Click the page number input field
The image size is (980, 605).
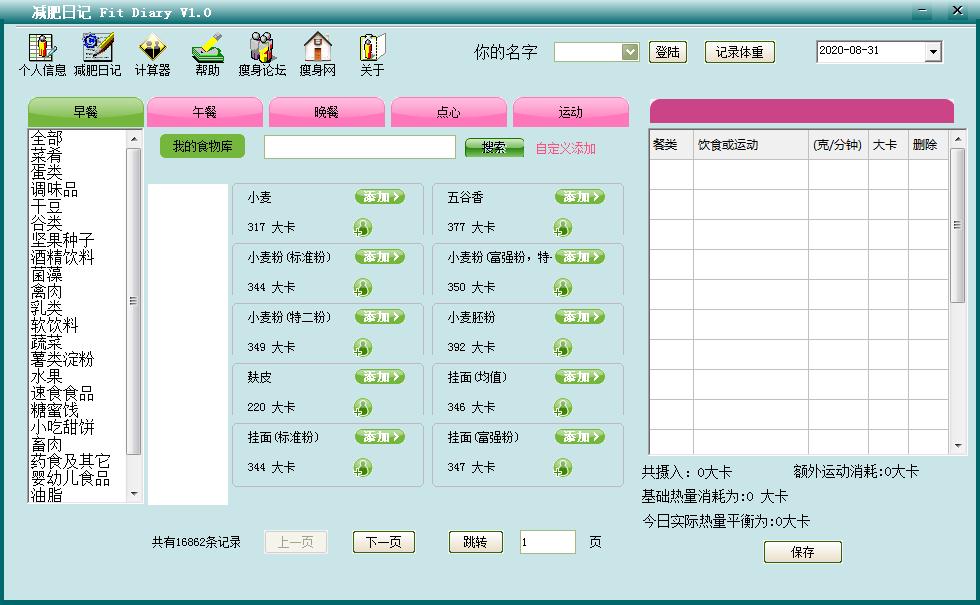[x=546, y=542]
